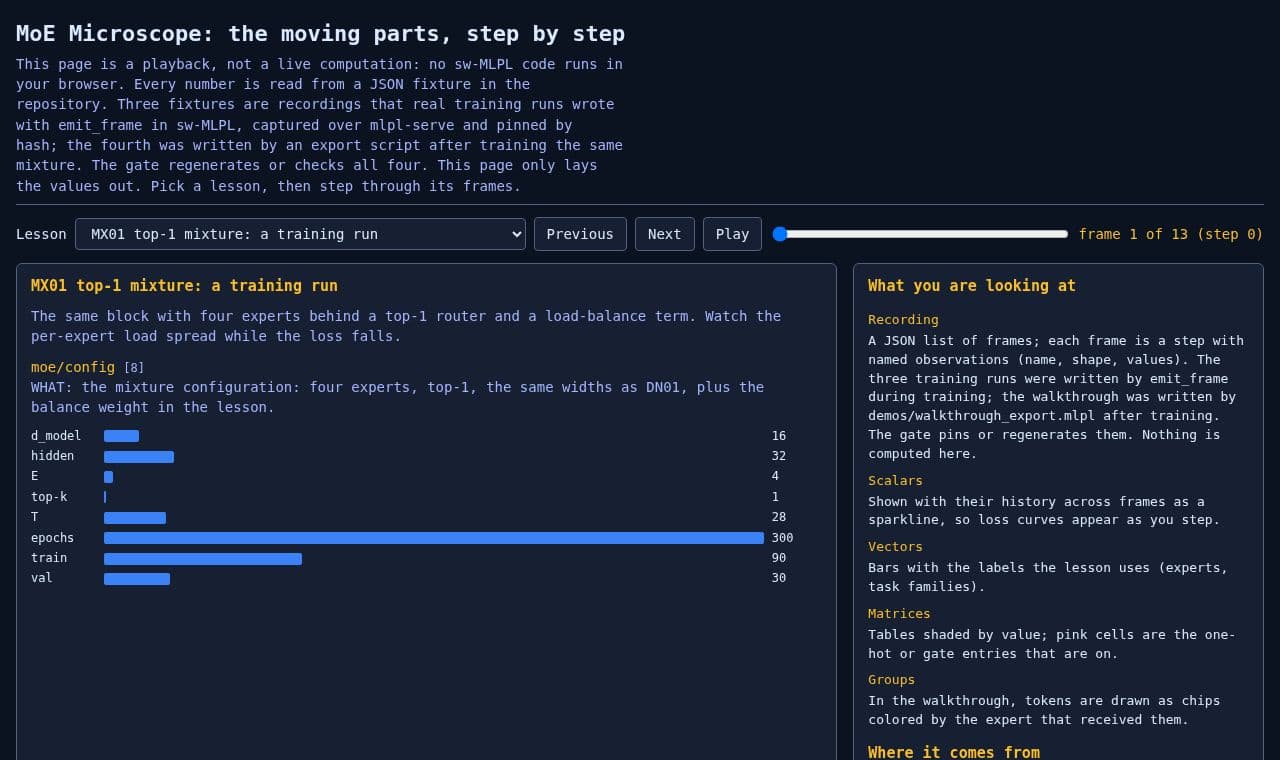
Task: Click the Vectors section heading
Action: click(x=895, y=547)
